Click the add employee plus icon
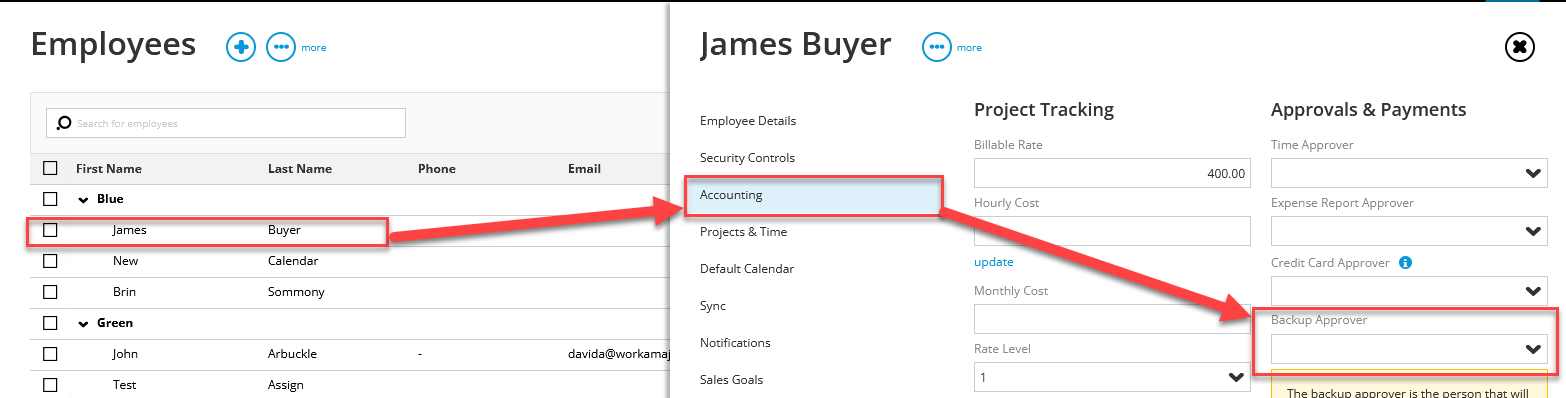Image resolution: width=1566 pixels, height=398 pixels. pyautogui.click(x=241, y=47)
